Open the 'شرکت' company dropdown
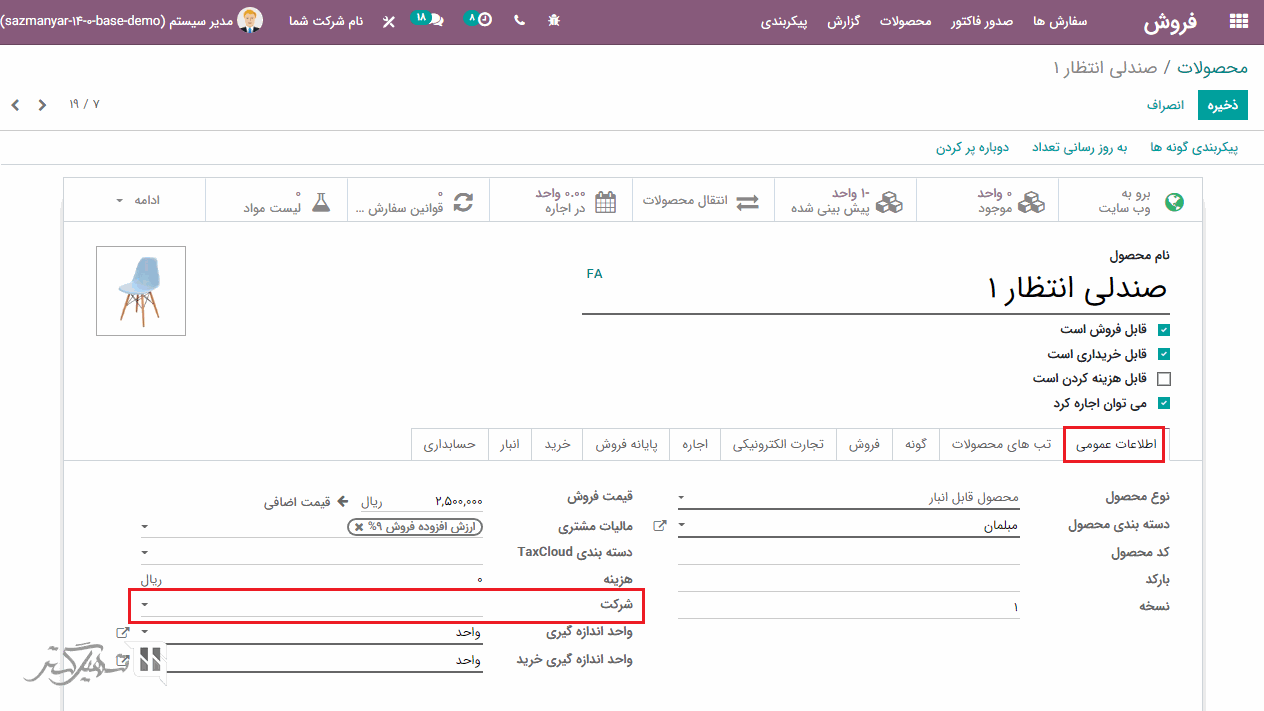 pyautogui.click(x=145, y=605)
